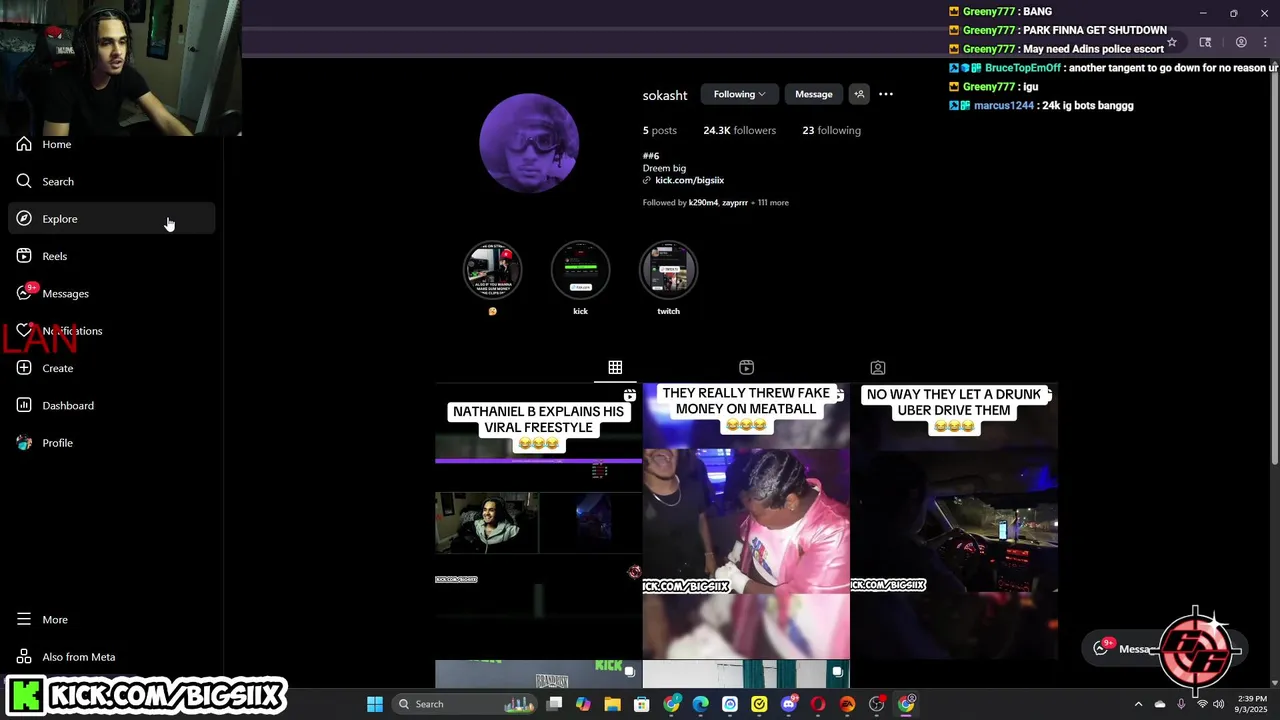
Task: Open OBS Studio from taskbar
Action: [877, 704]
